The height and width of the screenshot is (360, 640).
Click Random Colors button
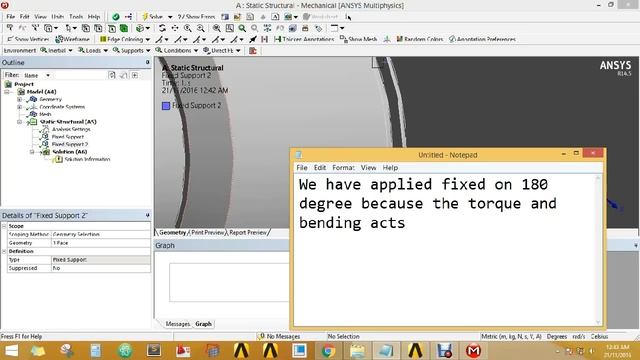point(420,39)
